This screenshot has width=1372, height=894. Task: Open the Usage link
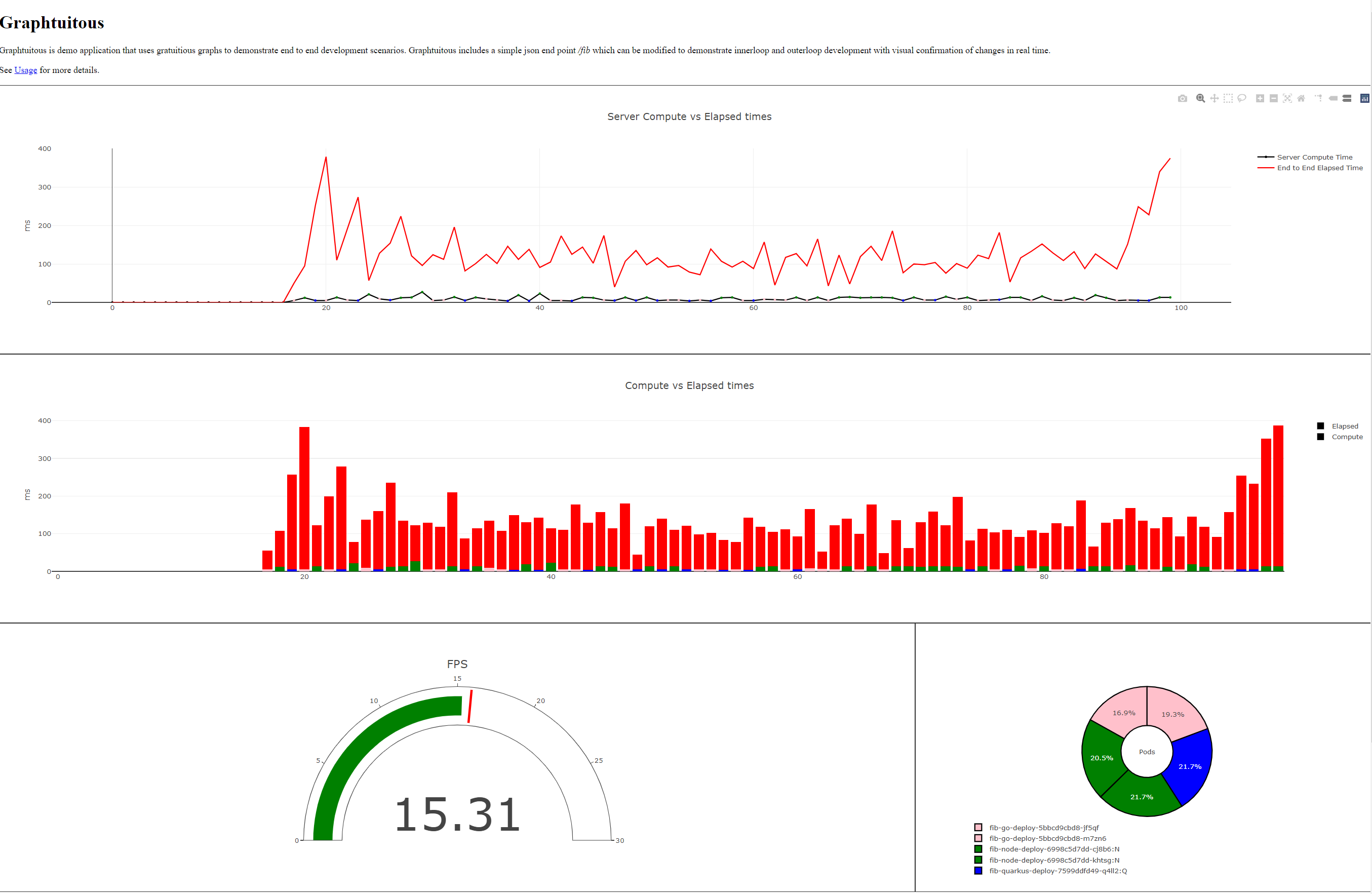tap(25, 70)
